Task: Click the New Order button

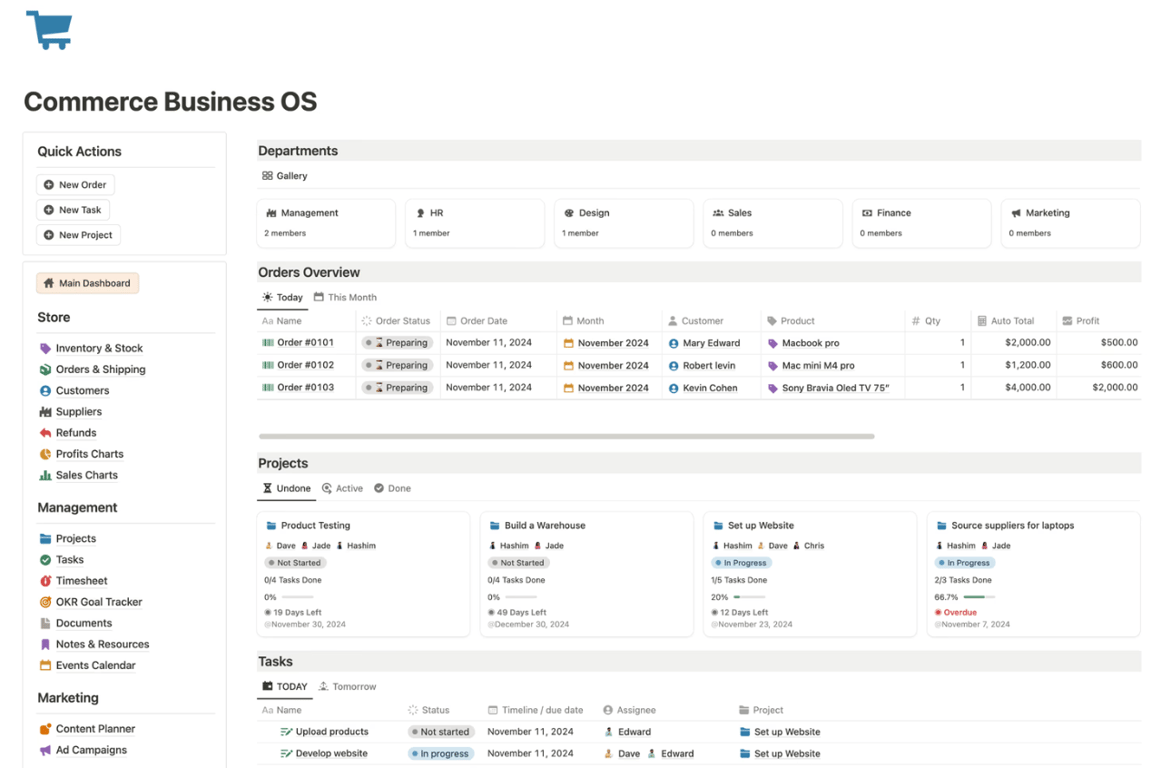Action: click(76, 184)
